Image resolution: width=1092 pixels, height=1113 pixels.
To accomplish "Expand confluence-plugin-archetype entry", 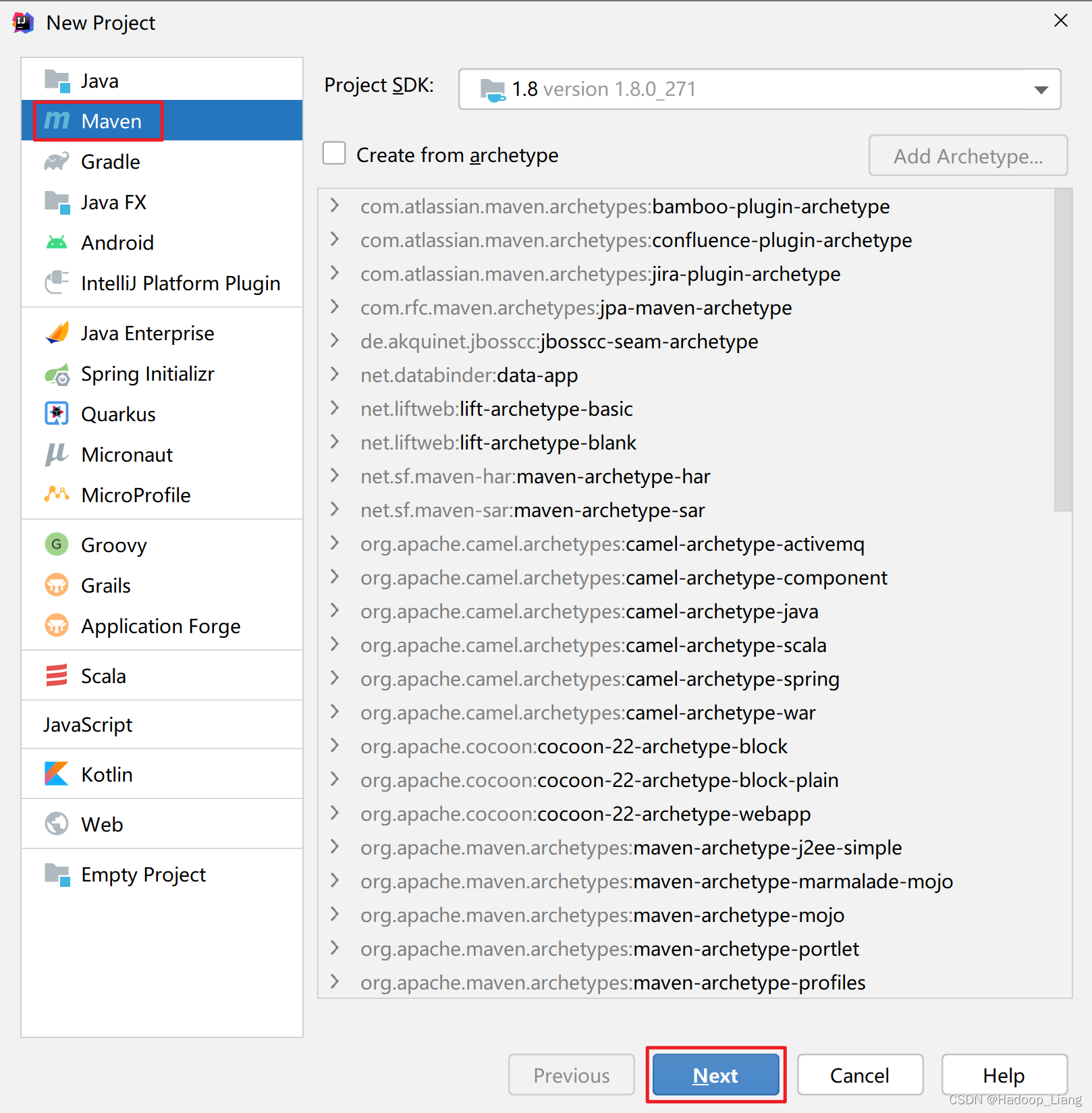I will point(335,239).
